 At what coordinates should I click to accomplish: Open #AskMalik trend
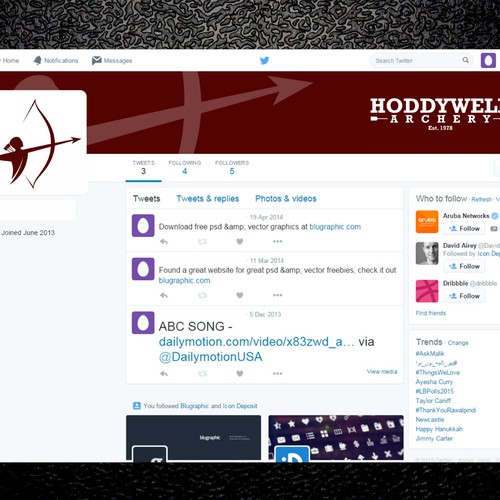(430, 353)
